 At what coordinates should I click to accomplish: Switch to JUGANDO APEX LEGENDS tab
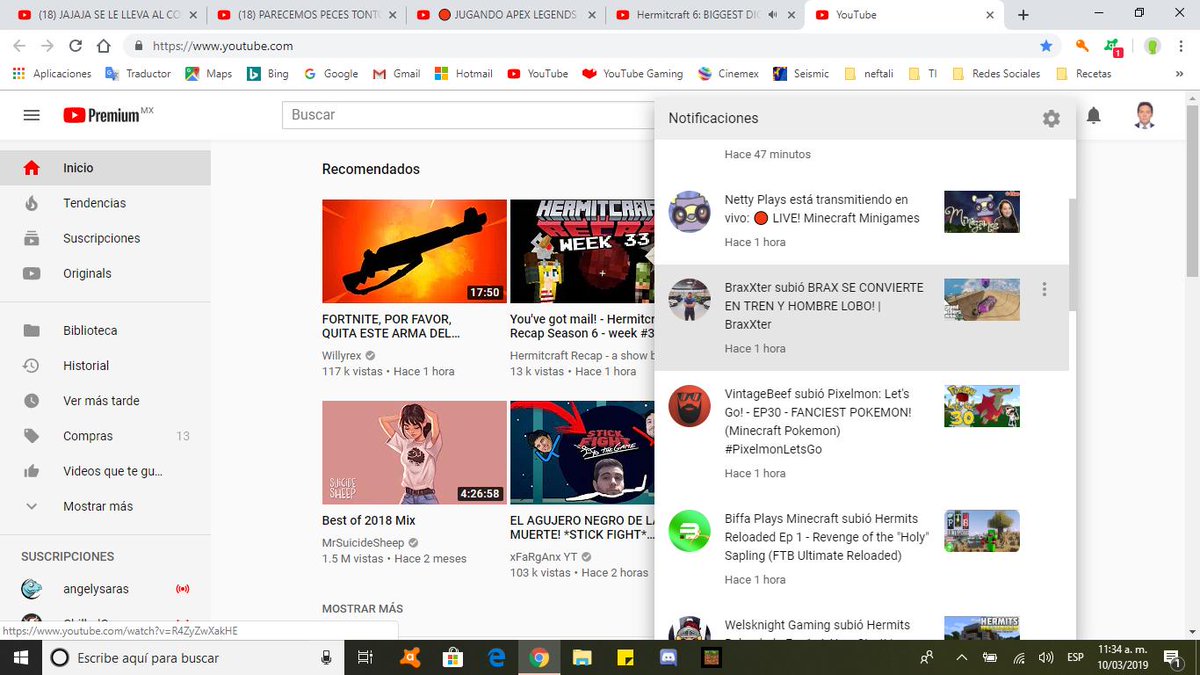[507, 15]
